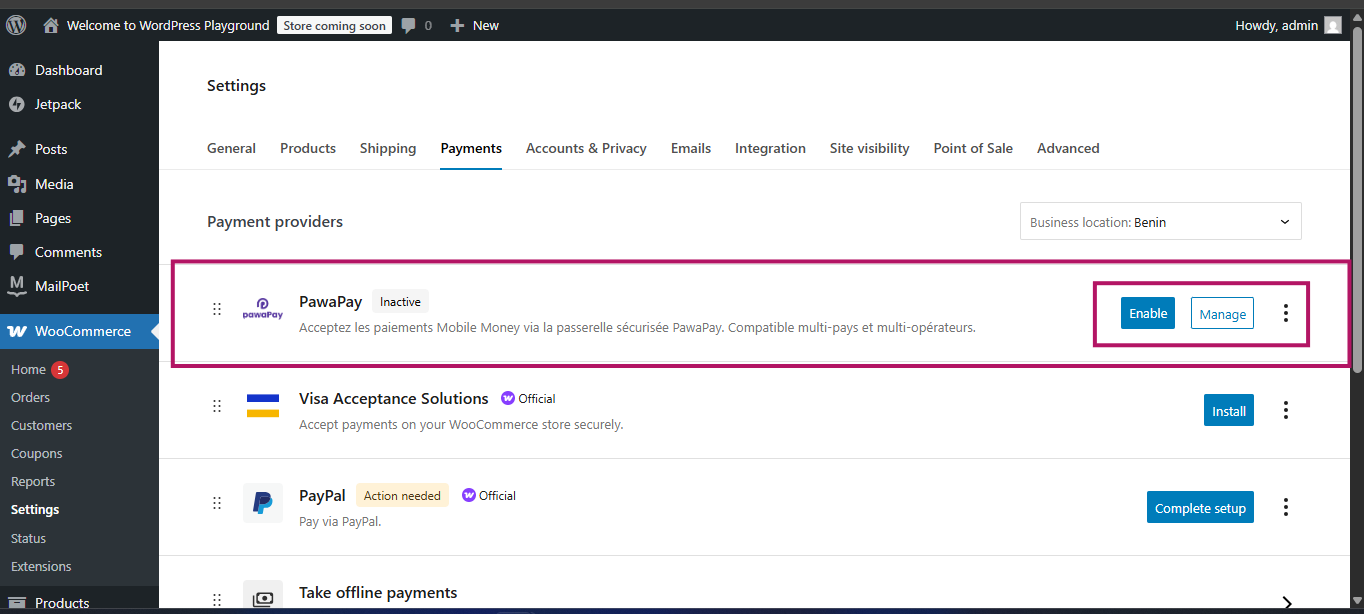Click the Pay via PayPal description
The width and height of the screenshot is (1364, 614).
pos(340,521)
